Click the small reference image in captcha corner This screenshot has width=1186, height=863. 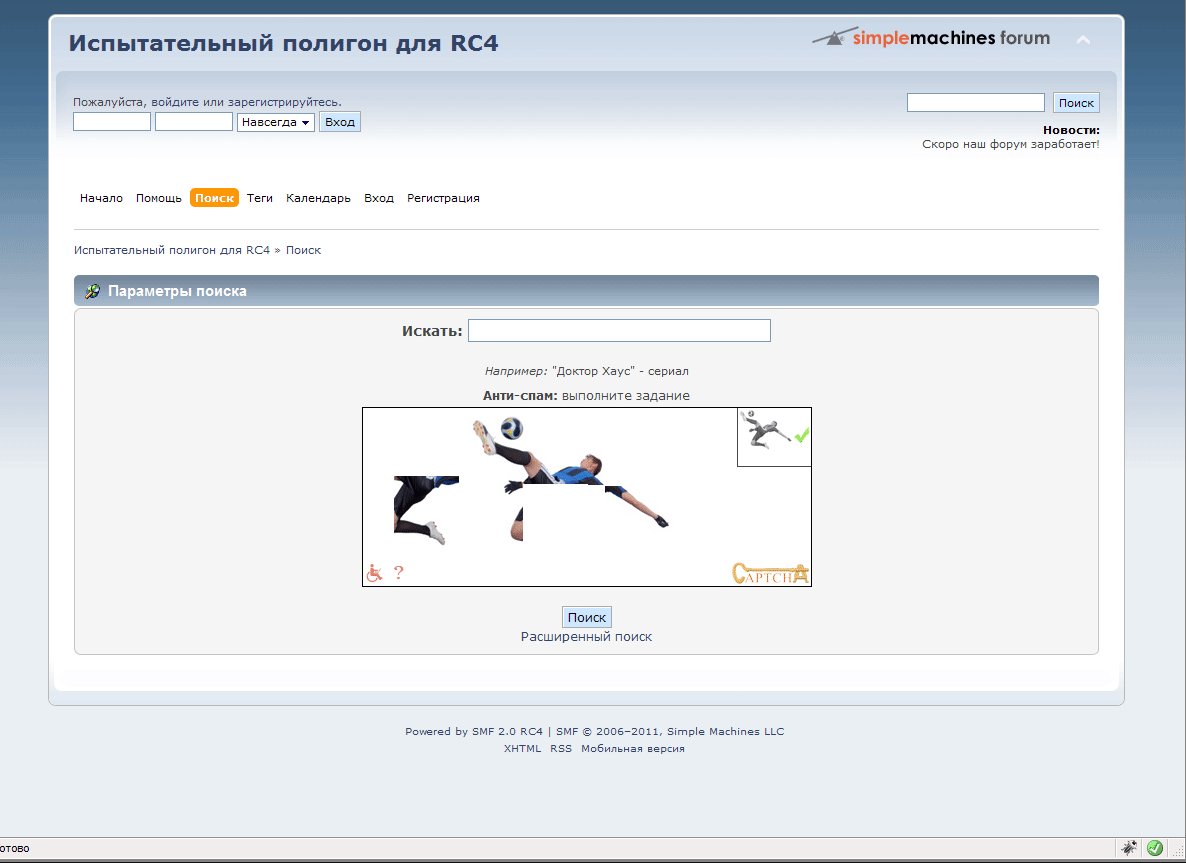775,437
